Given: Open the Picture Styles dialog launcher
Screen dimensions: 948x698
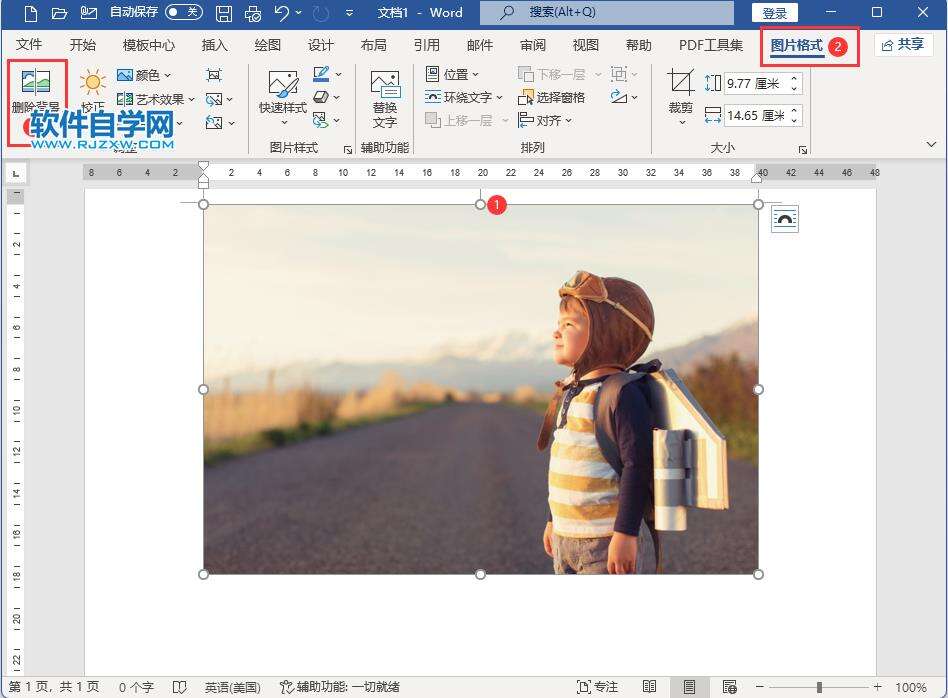Looking at the screenshot, I should coord(348,149).
